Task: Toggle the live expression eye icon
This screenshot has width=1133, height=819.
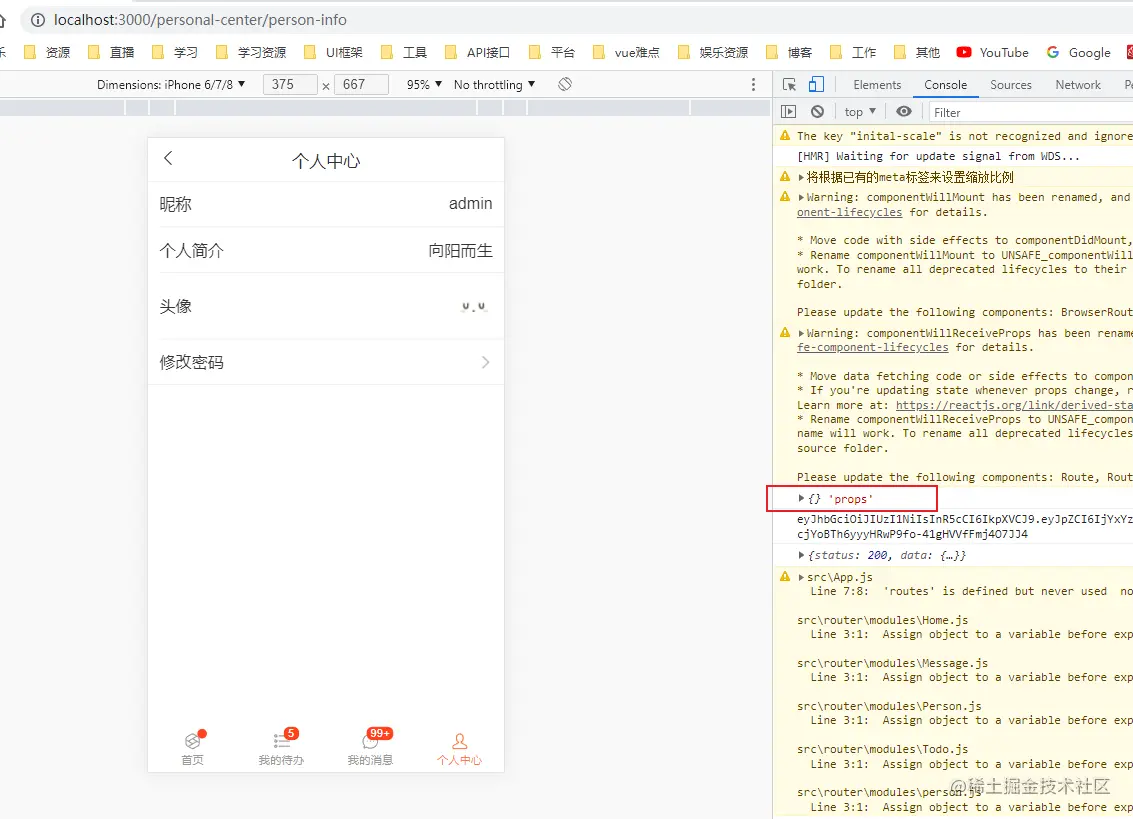Action: (904, 111)
